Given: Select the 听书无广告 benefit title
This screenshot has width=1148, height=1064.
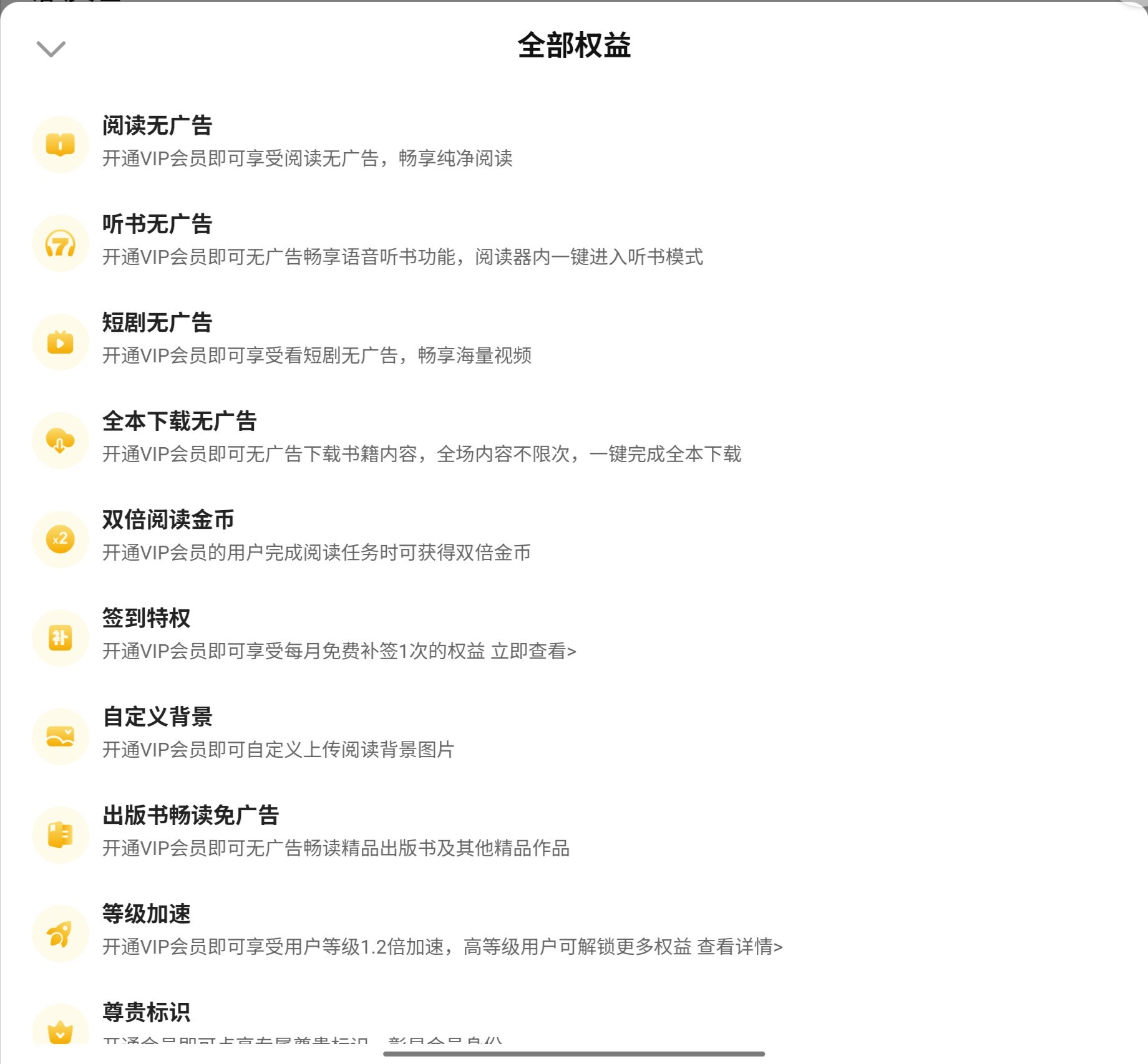Looking at the screenshot, I should (x=157, y=224).
